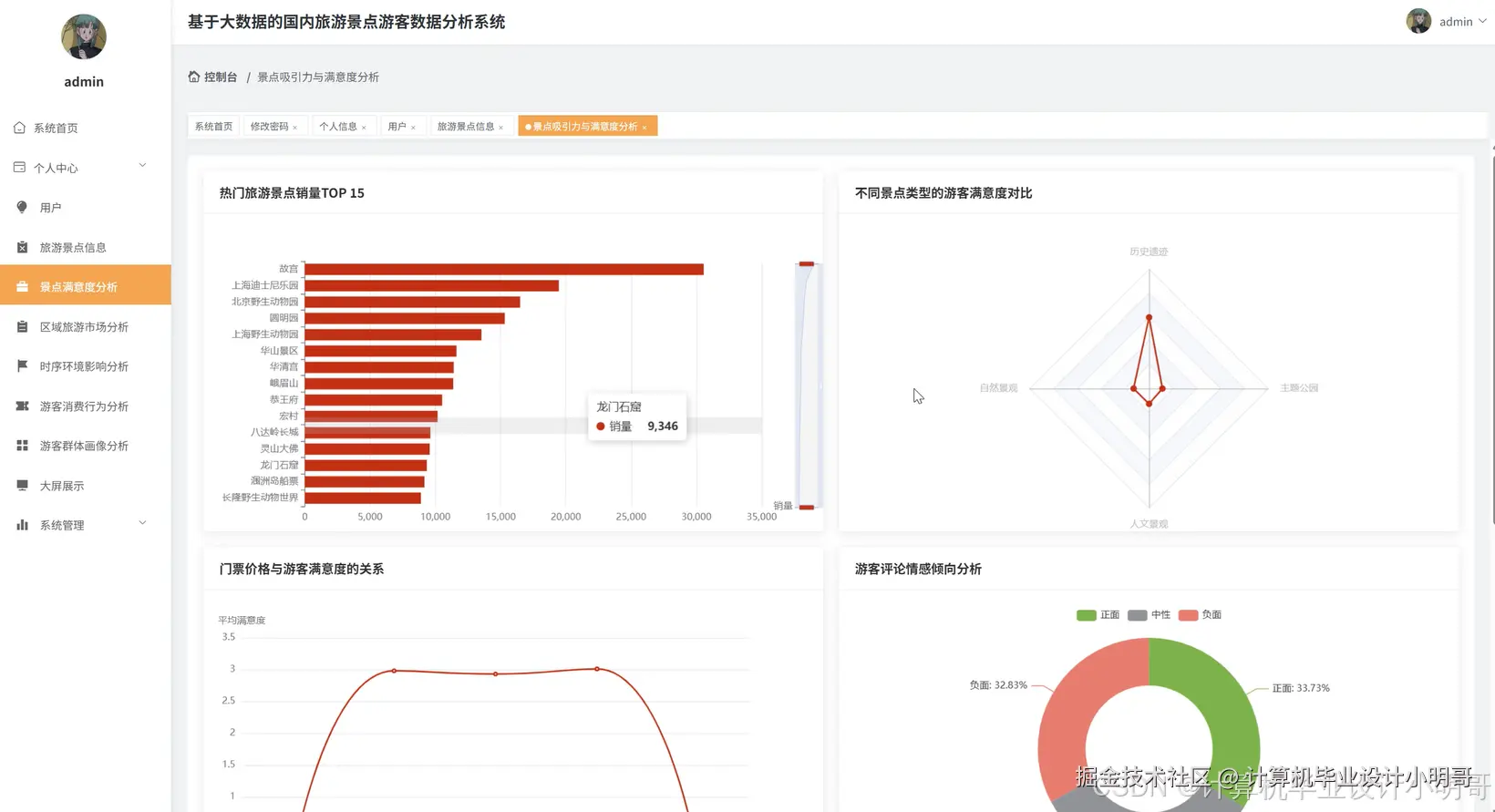
Task: Click the 自然景观 radar axis label
Action: (x=998, y=388)
